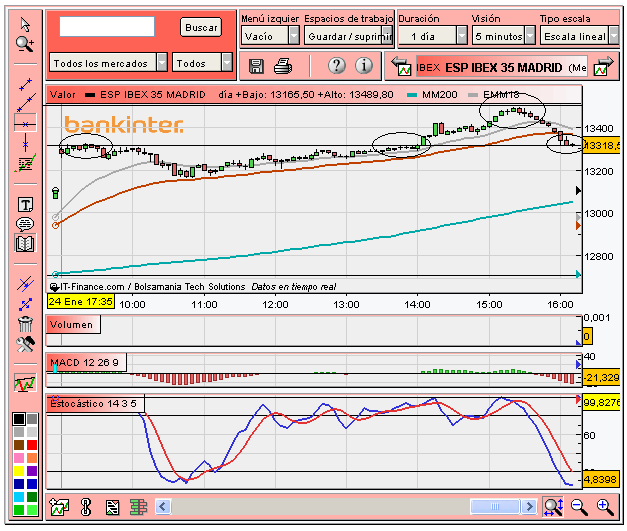The width and height of the screenshot is (627, 531).
Task: Click the 24 Ene 17:35 date label
Action: (x=81, y=301)
